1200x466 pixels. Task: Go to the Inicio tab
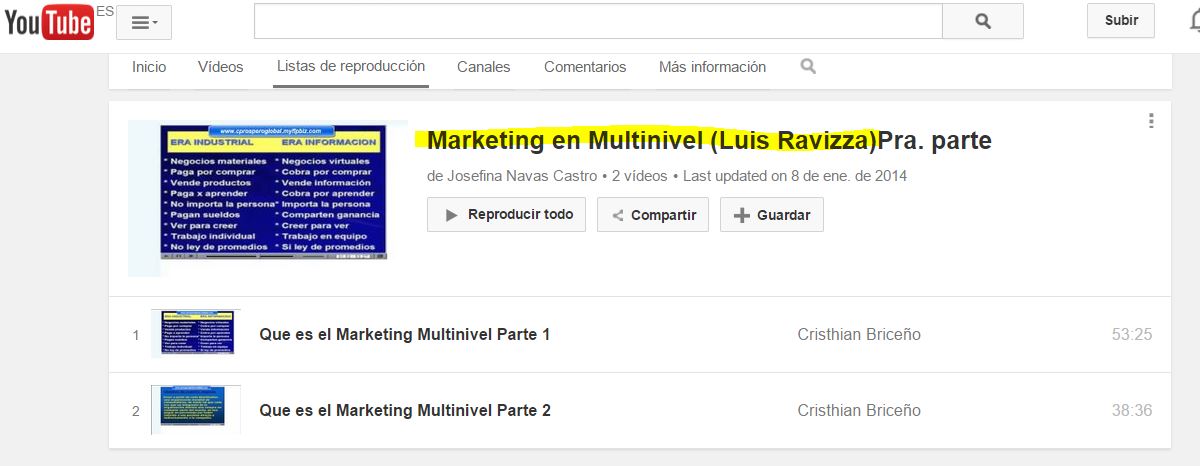(149, 67)
